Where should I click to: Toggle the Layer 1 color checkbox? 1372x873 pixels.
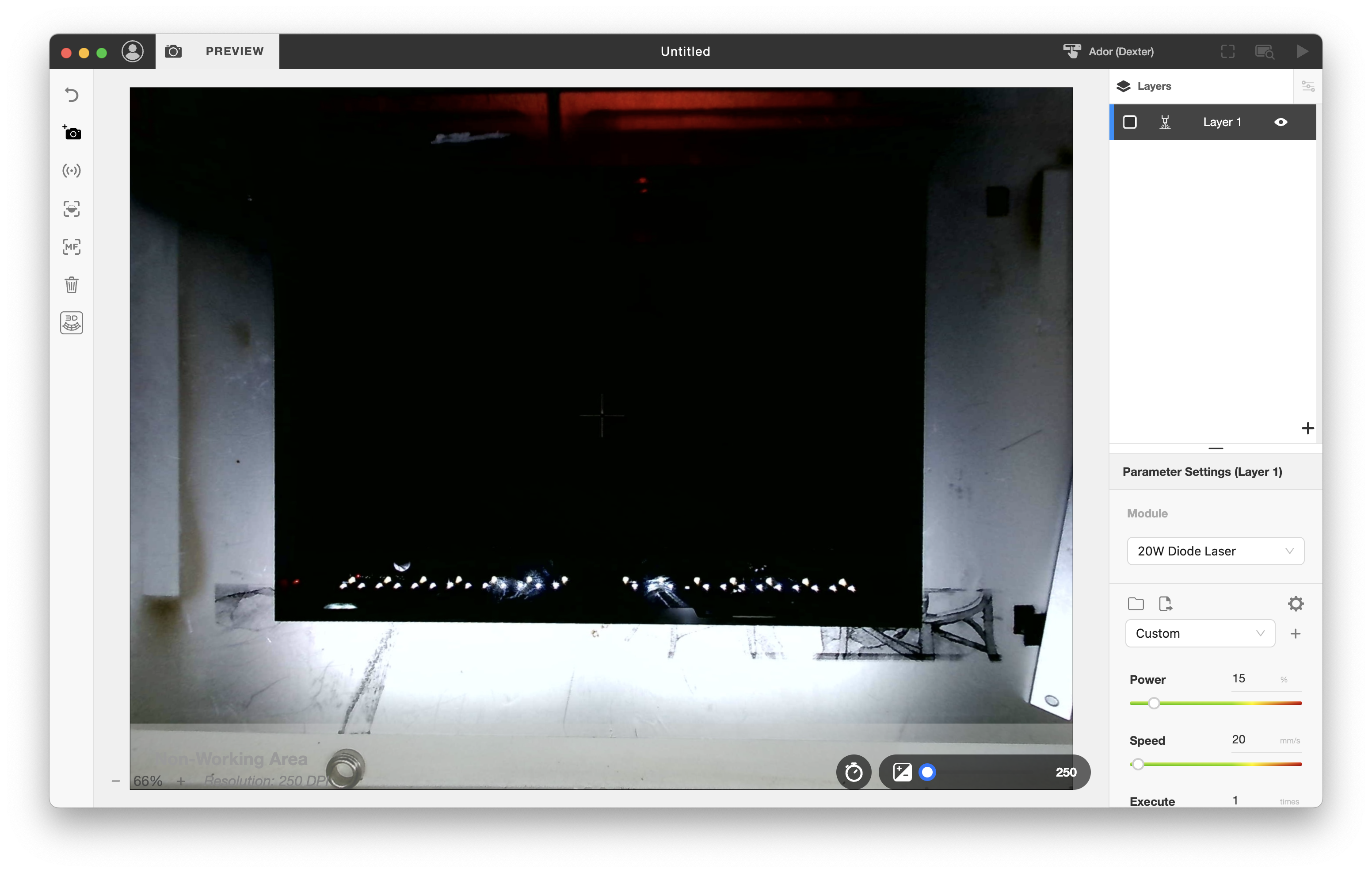(x=1130, y=122)
